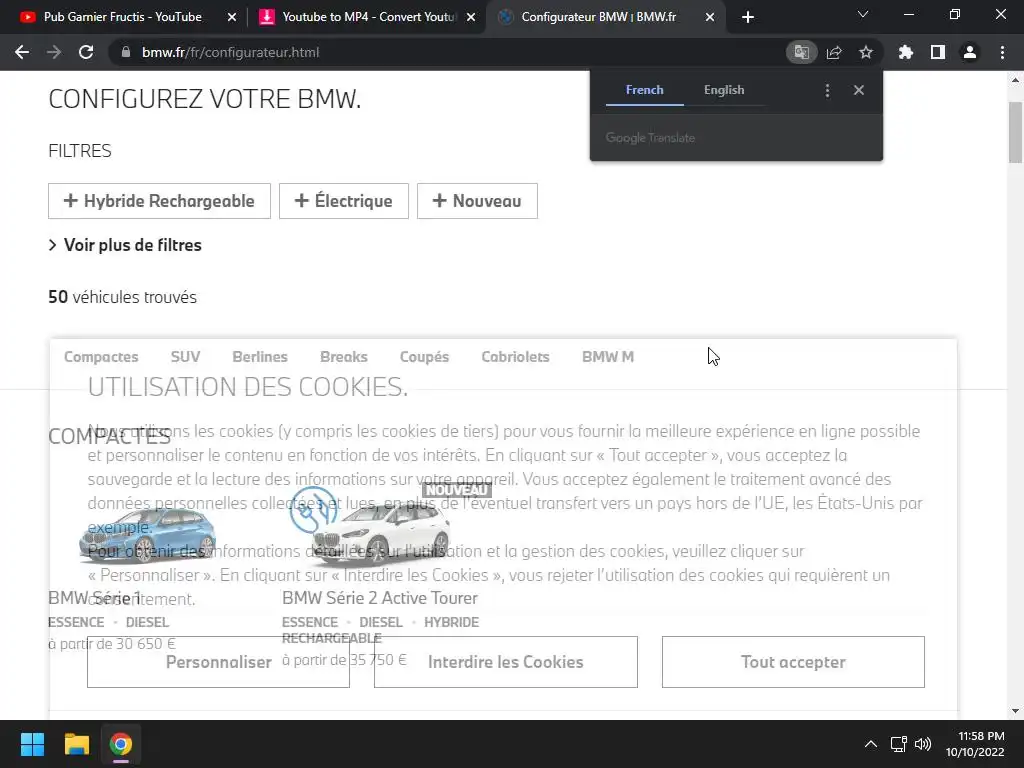Click the scrollbar up arrow

[1015, 80]
